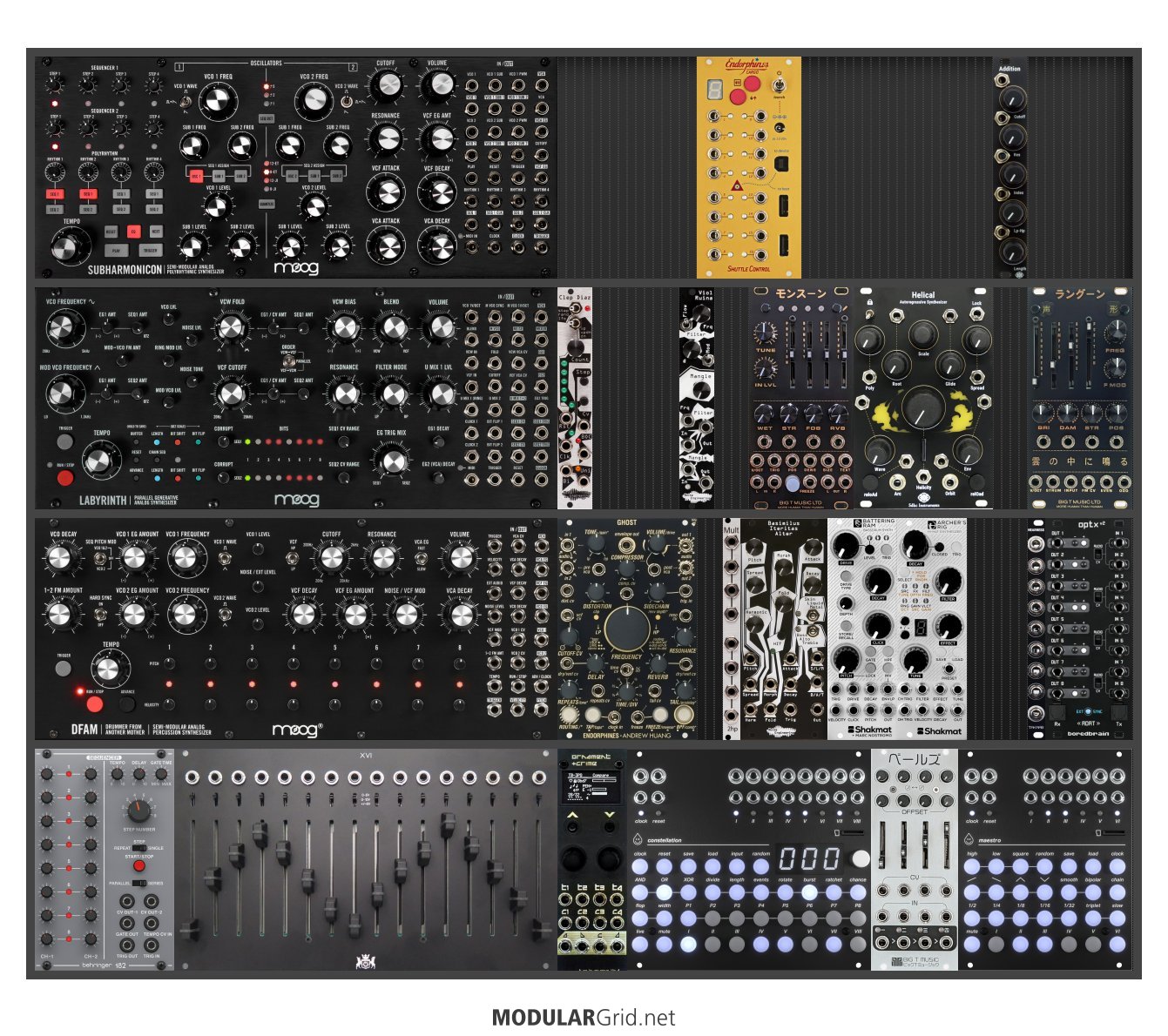Image resolution: width=1168 pixels, height=1036 pixels.
Task: Select the Clep Diaz module
Action: [575, 398]
